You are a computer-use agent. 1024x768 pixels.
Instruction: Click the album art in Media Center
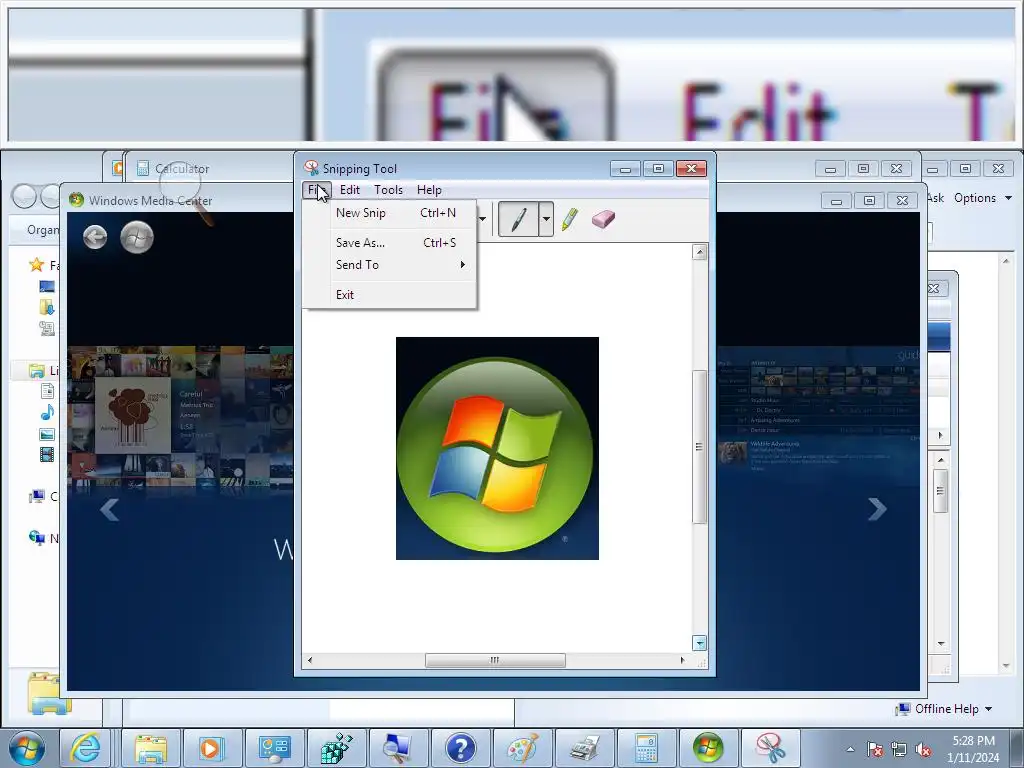133,415
